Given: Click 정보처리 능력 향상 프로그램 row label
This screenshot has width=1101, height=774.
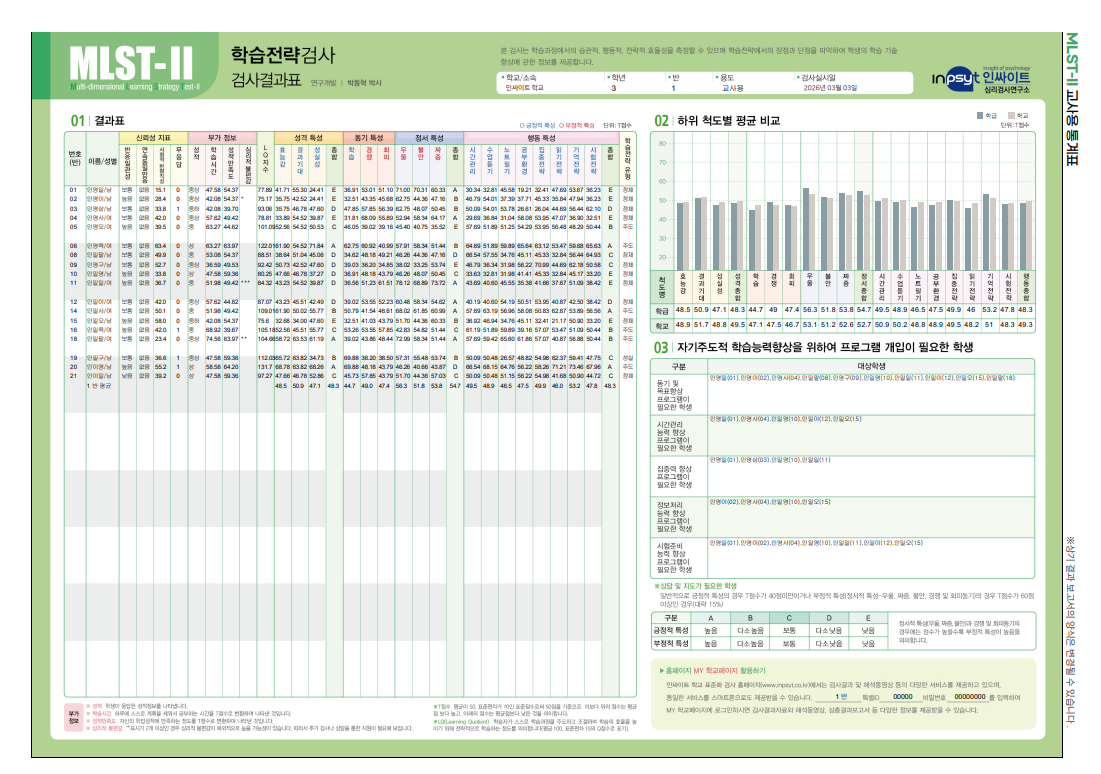Looking at the screenshot, I should click(x=674, y=517).
